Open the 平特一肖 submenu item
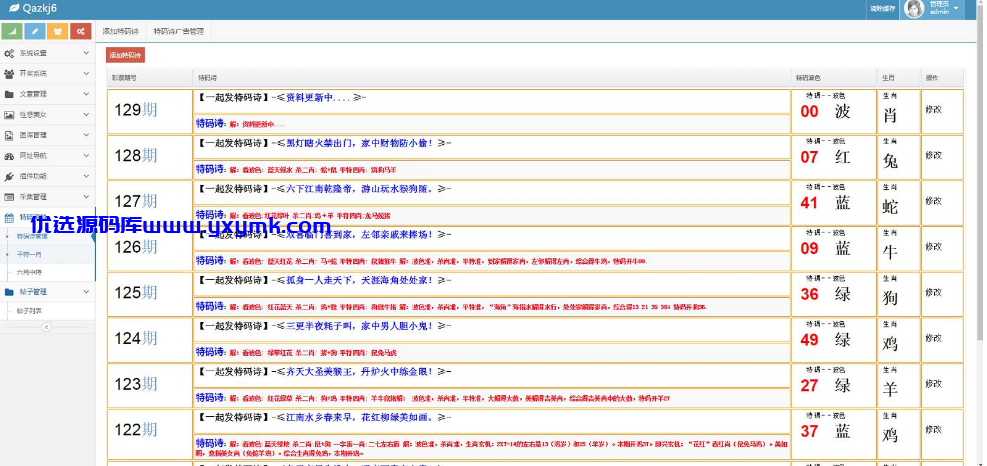The width and height of the screenshot is (987, 466). (x=29, y=254)
